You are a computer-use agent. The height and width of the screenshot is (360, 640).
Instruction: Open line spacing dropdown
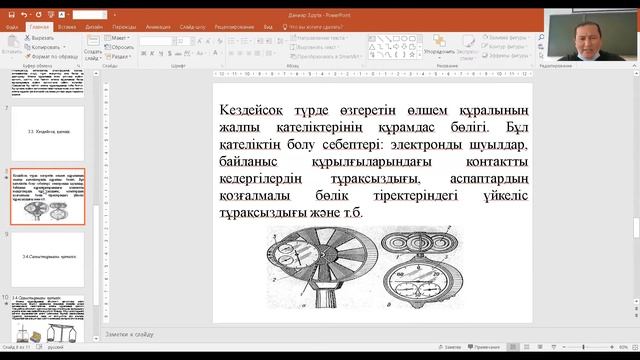click(281, 41)
